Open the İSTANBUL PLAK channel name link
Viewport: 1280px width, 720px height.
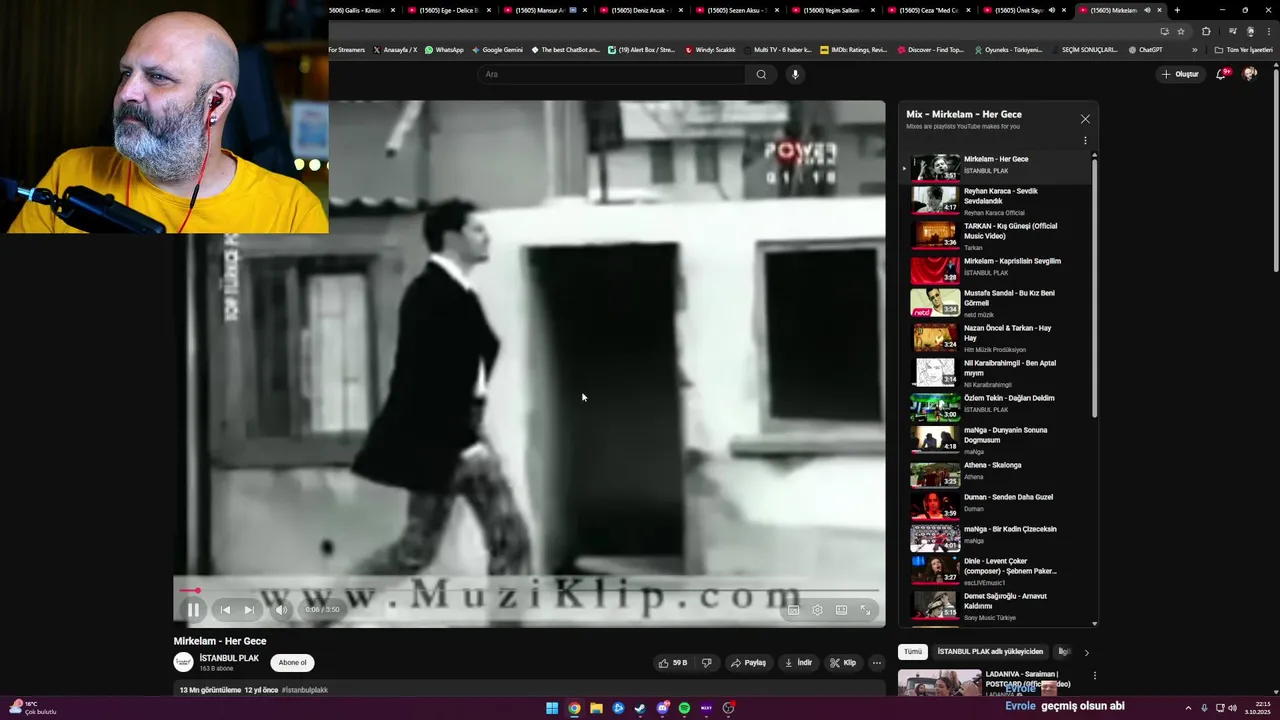click(229, 658)
